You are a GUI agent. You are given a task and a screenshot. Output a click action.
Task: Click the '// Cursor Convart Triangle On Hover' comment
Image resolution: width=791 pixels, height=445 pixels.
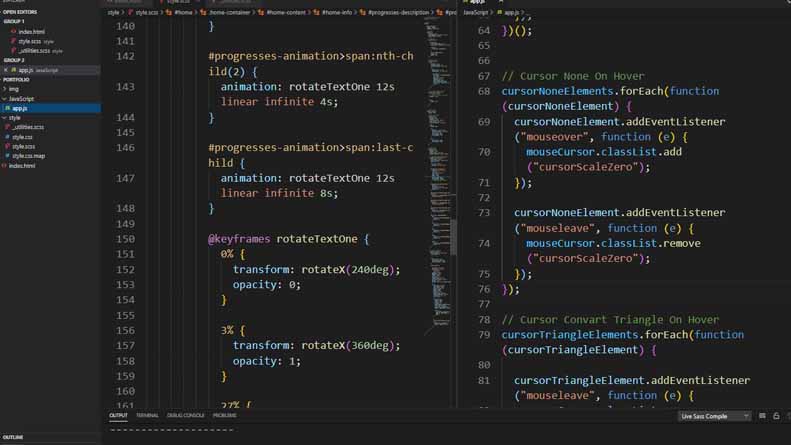[x=610, y=320]
